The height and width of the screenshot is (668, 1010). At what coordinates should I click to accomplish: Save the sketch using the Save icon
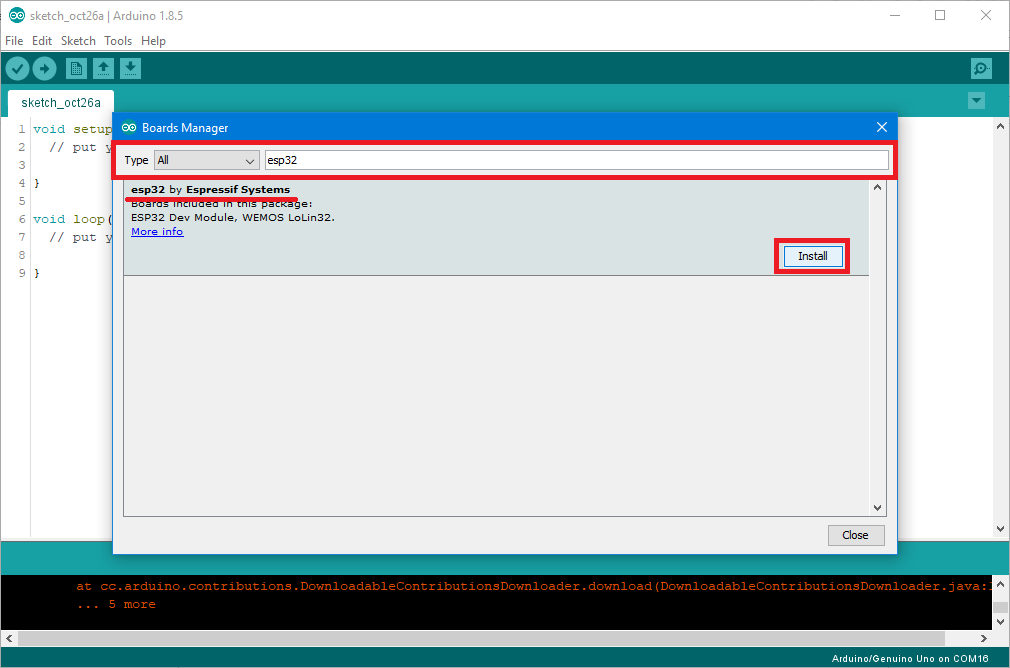[130, 68]
